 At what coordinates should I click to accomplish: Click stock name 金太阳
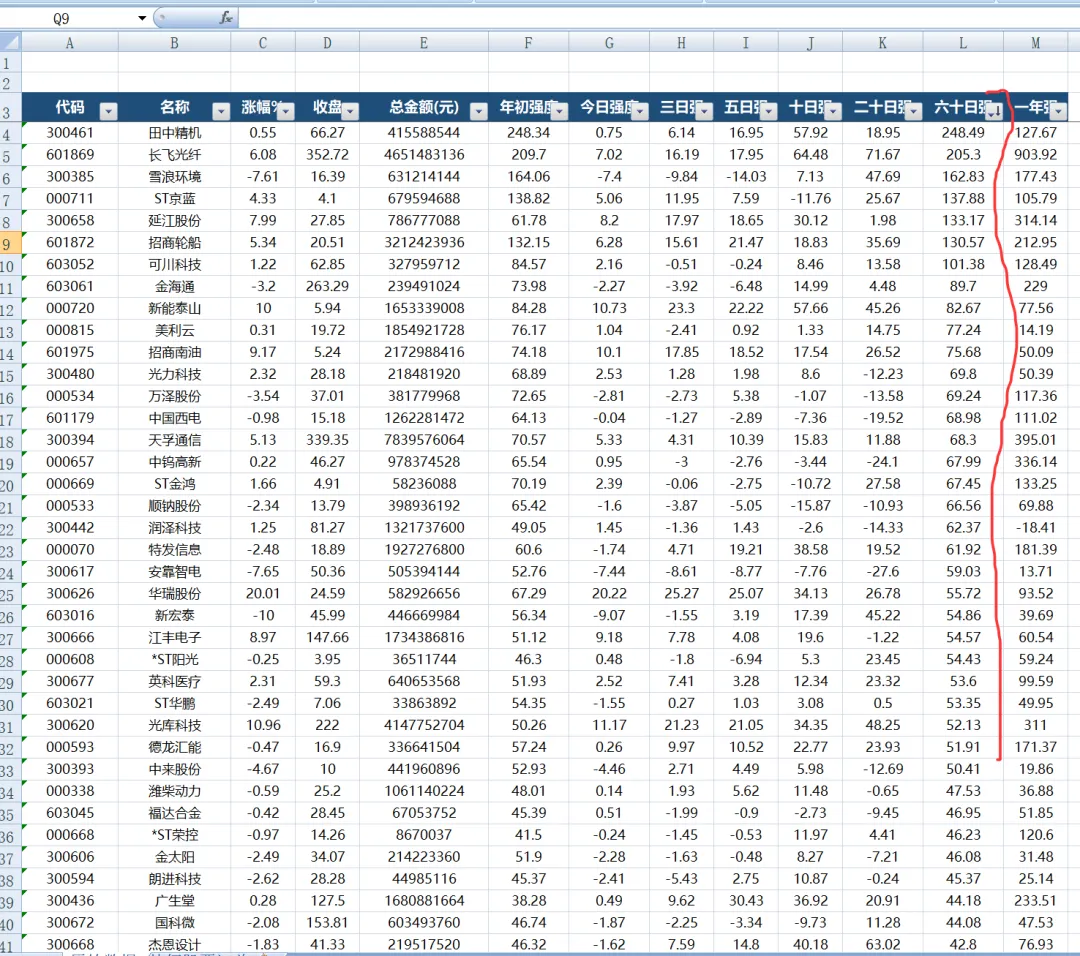pos(174,857)
